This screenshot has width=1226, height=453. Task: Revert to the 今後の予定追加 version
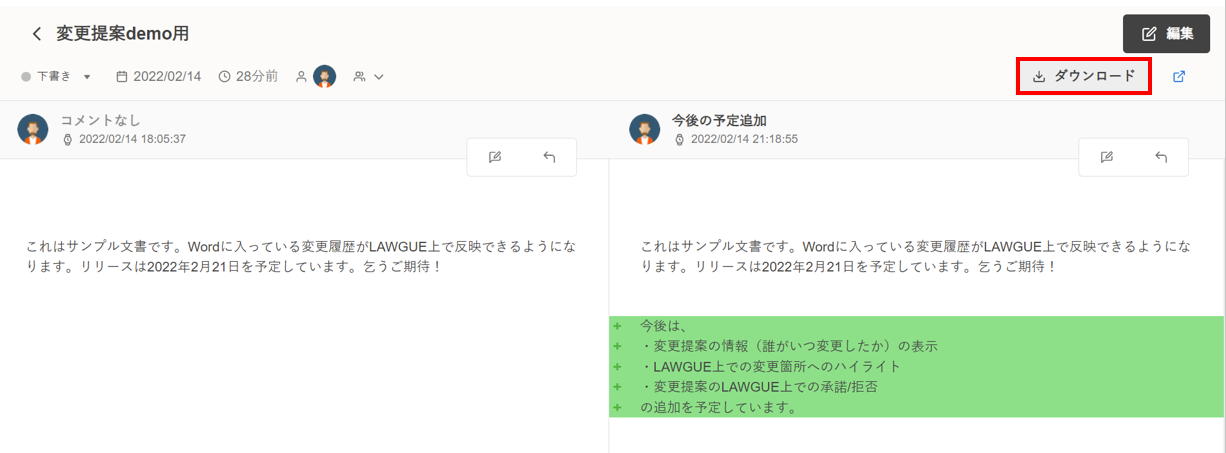point(1161,157)
